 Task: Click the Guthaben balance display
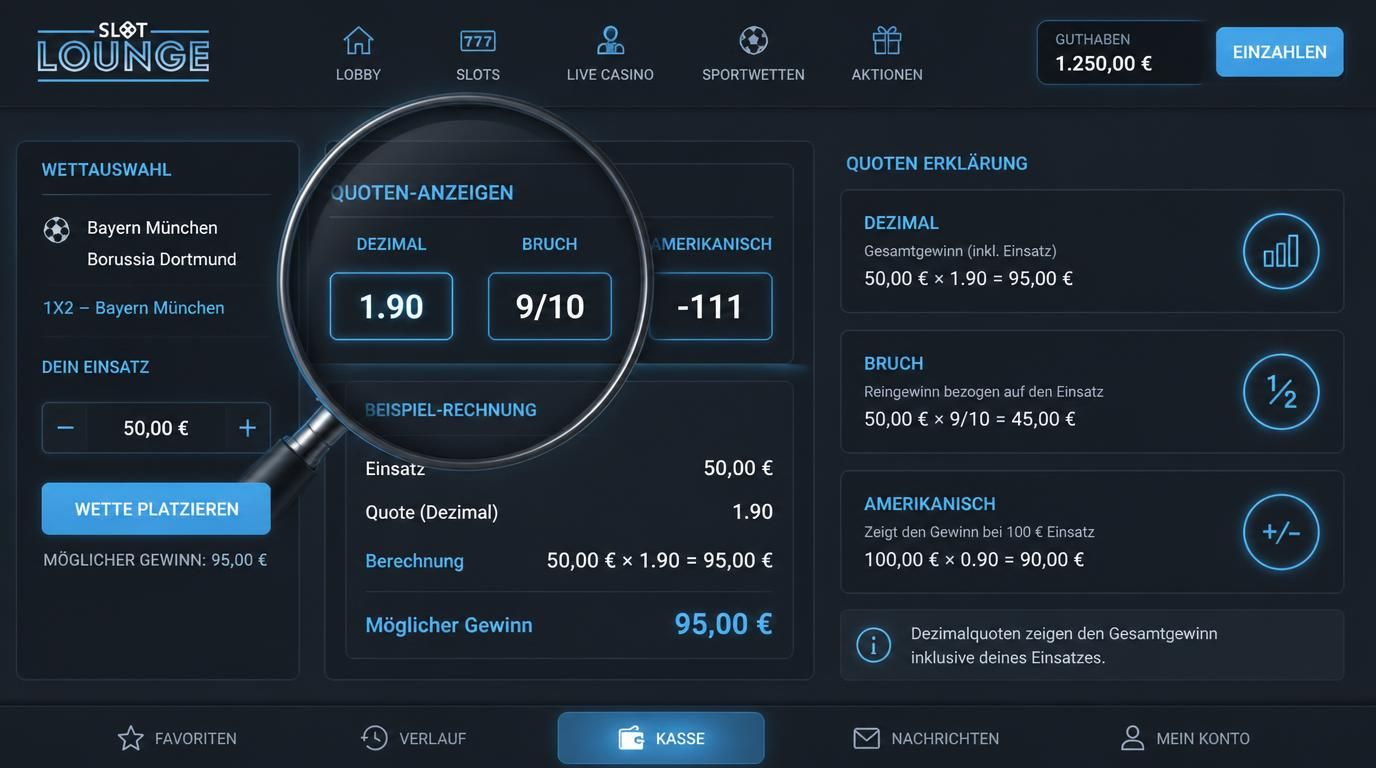[x=1122, y=52]
